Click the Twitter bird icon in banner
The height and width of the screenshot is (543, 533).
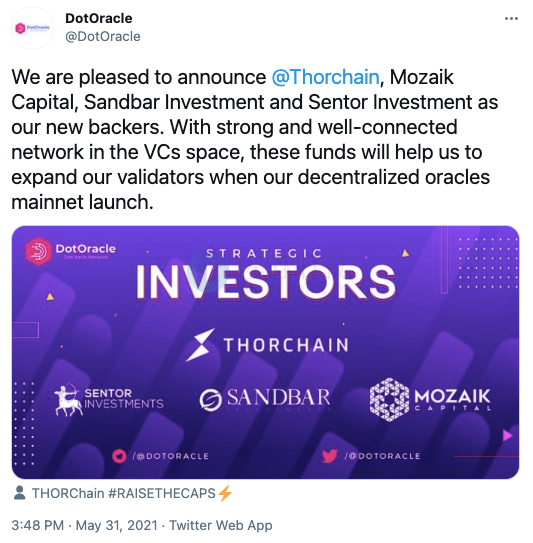329,456
